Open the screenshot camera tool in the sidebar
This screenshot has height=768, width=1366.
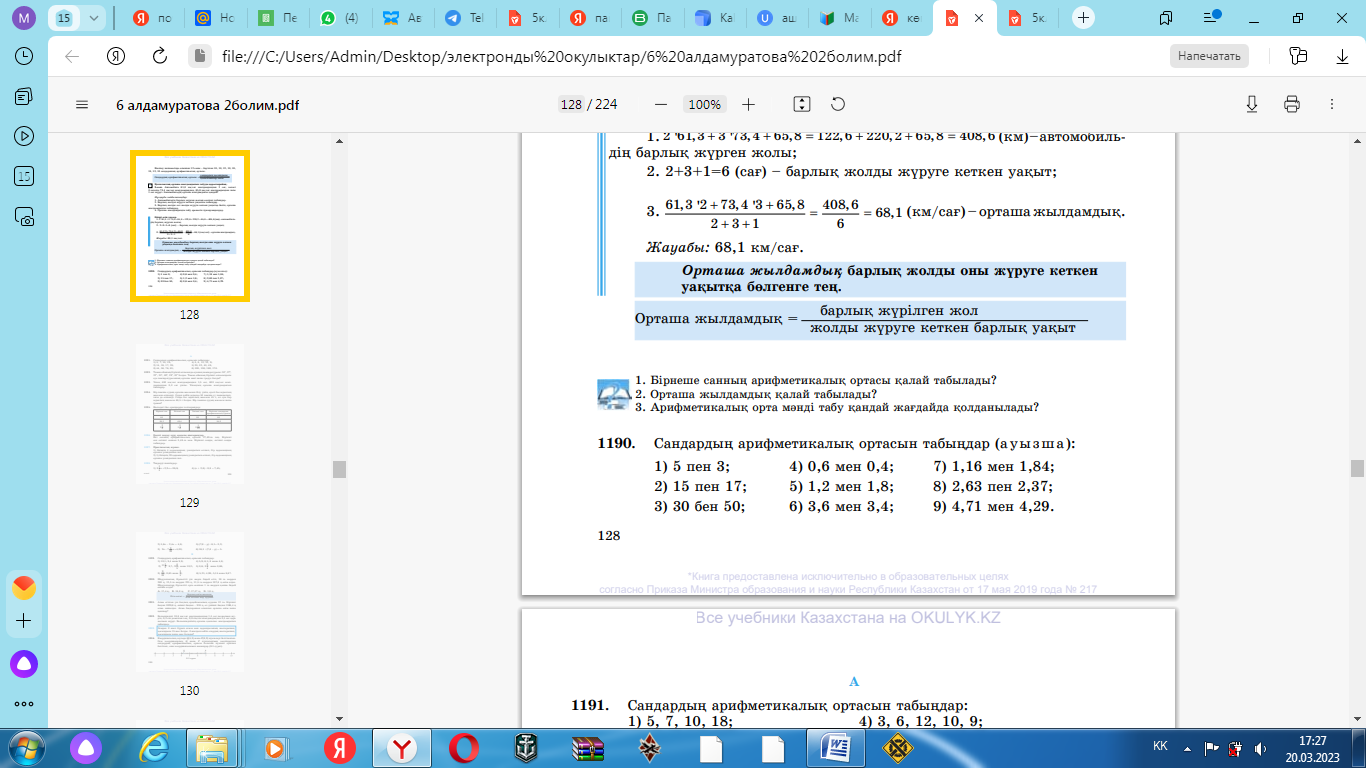click(x=24, y=216)
